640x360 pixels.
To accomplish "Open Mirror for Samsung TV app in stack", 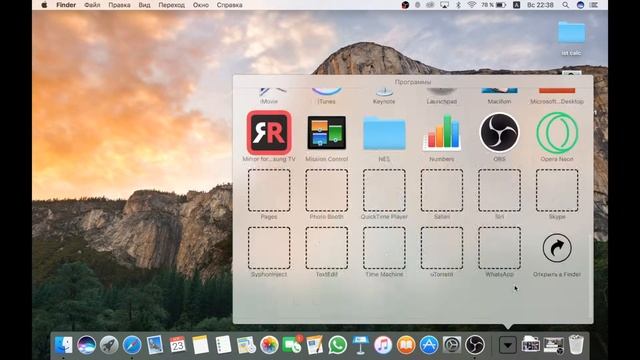I will [x=269, y=133].
